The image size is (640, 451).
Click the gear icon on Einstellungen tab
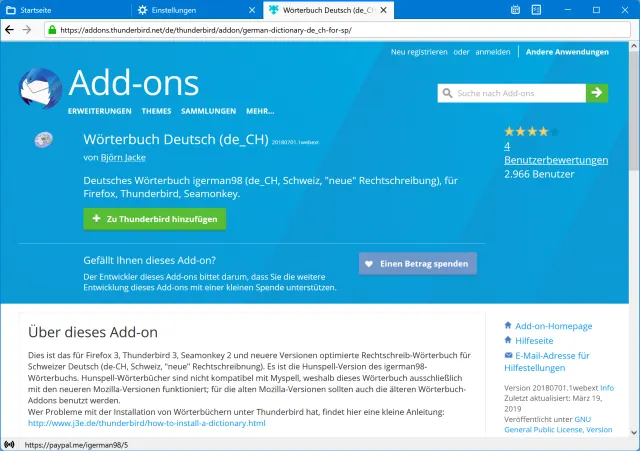142,10
